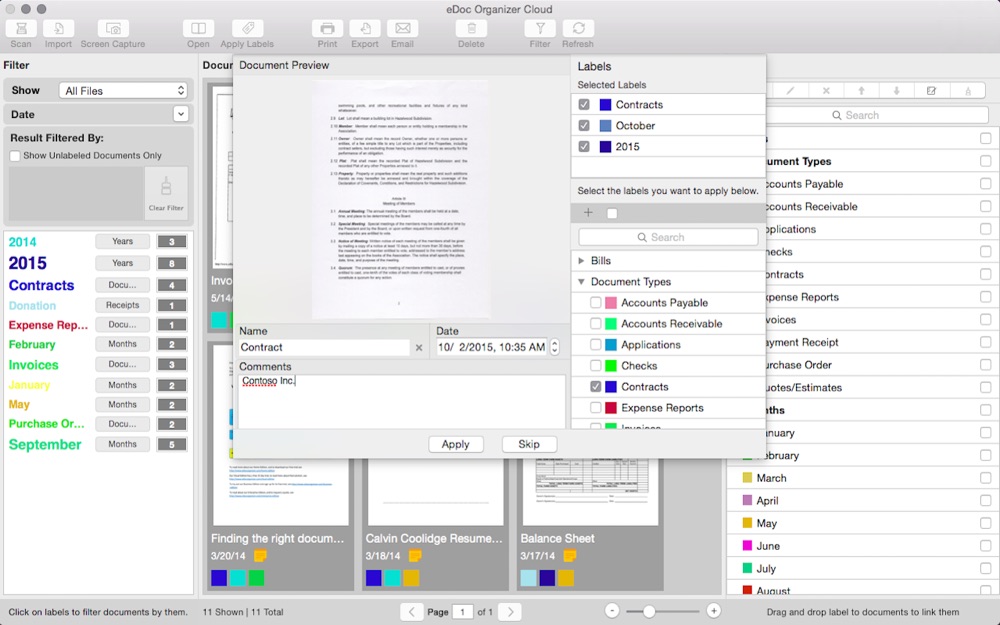Email the document via toolbar
The height and width of the screenshot is (625, 1000).
coord(402,29)
